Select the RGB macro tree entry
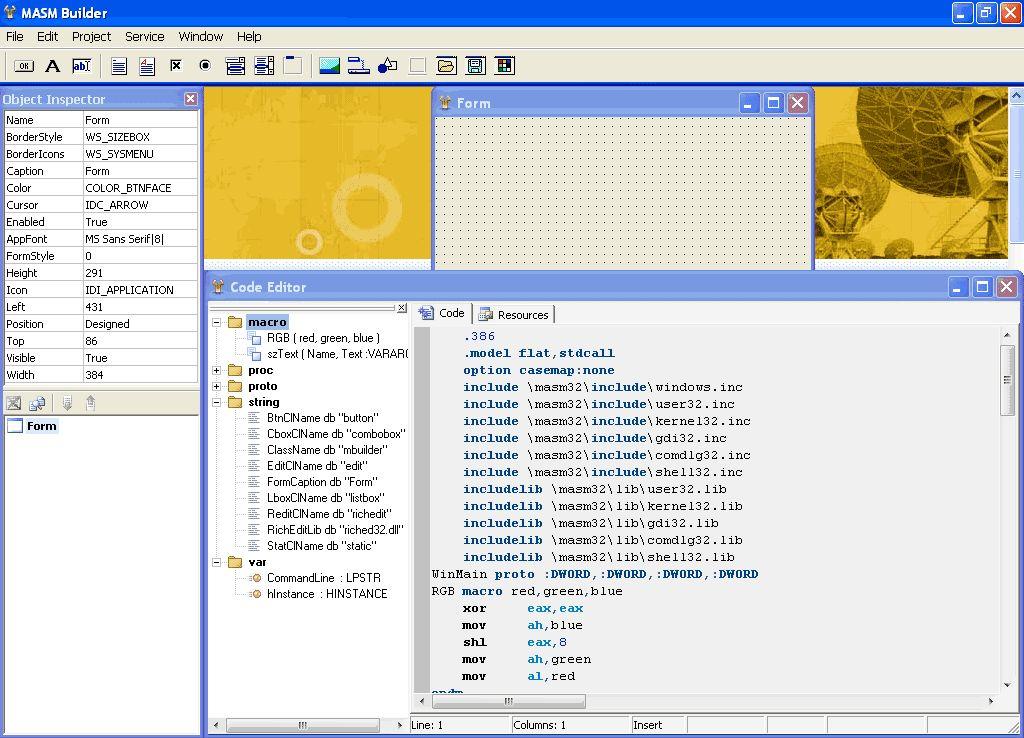1024x738 pixels. click(323, 338)
